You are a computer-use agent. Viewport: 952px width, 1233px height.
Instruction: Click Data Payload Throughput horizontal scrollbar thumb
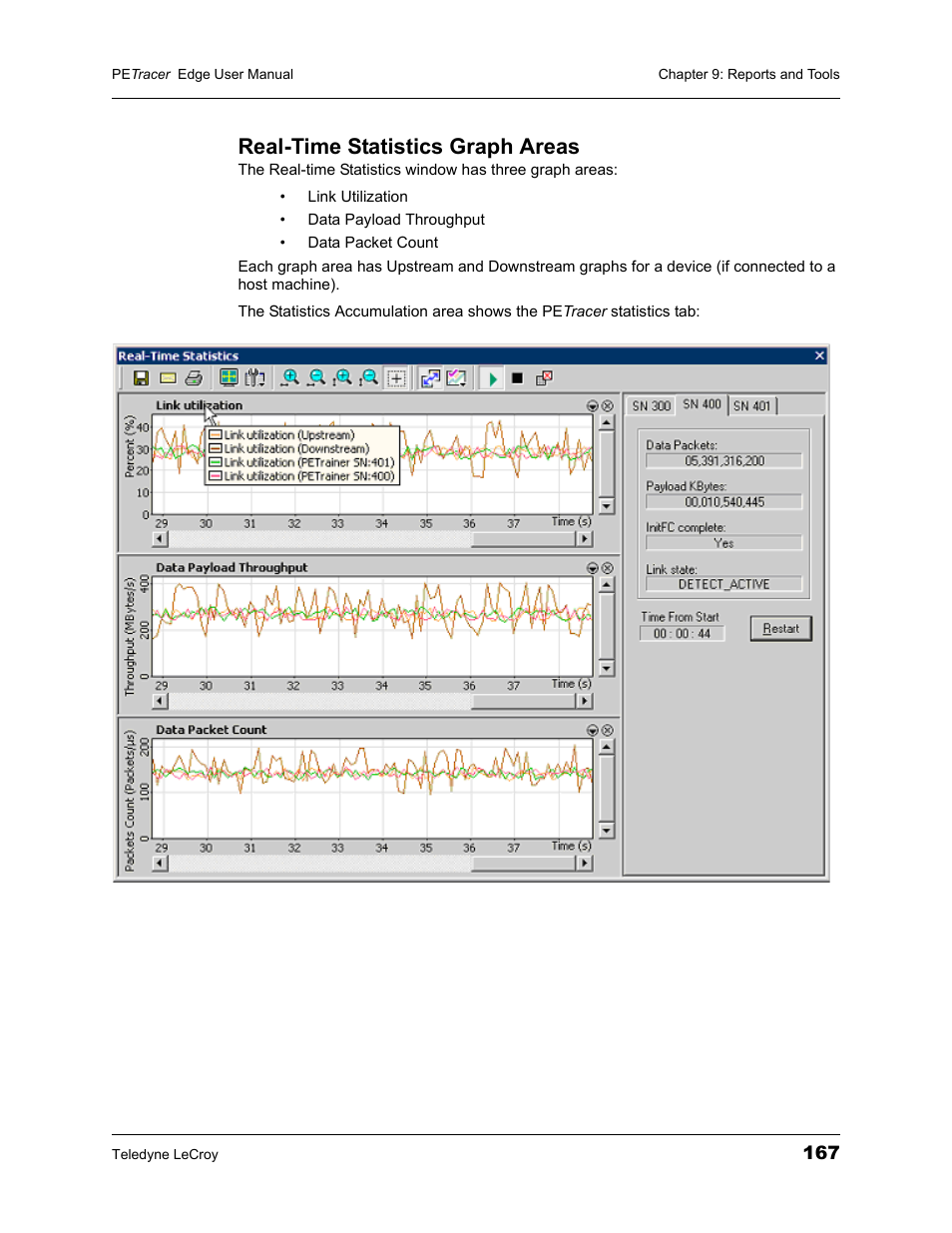point(524,701)
